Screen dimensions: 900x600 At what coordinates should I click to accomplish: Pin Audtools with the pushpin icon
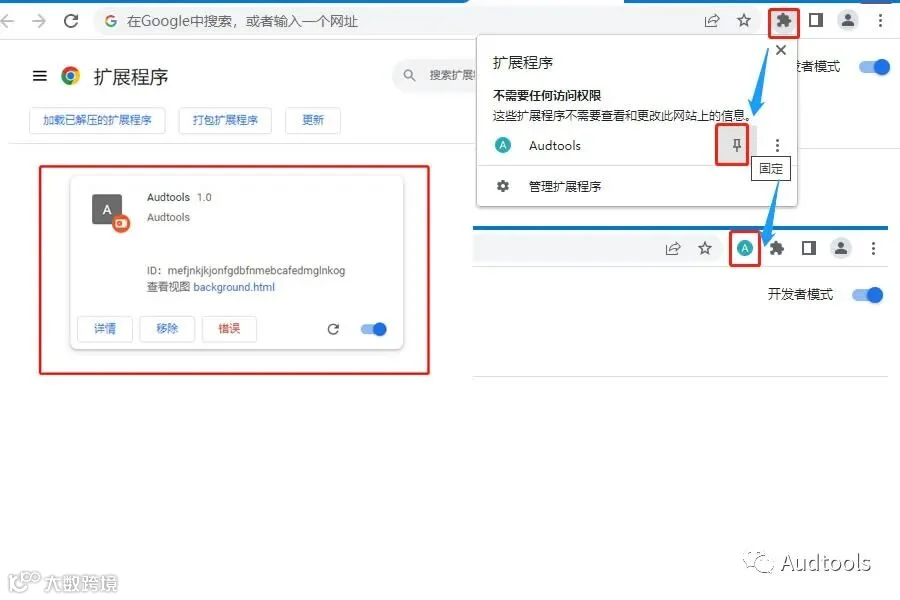pyautogui.click(x=736, y=145)
